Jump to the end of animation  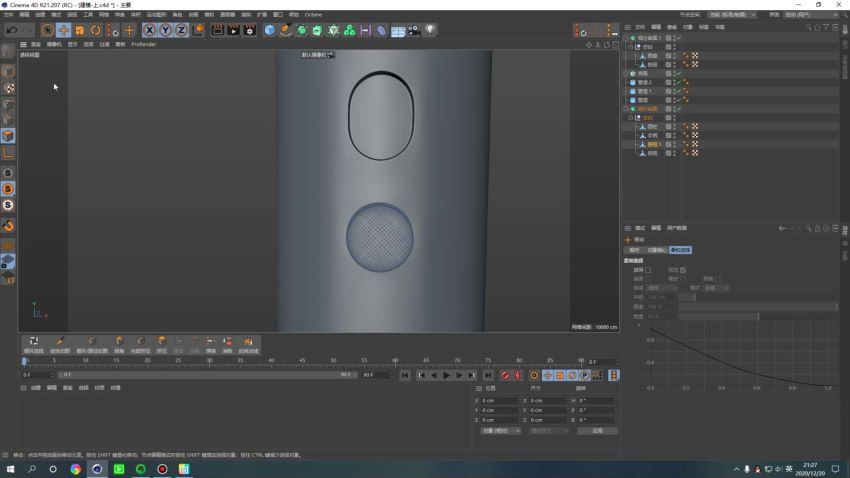(x=486, y=375)
